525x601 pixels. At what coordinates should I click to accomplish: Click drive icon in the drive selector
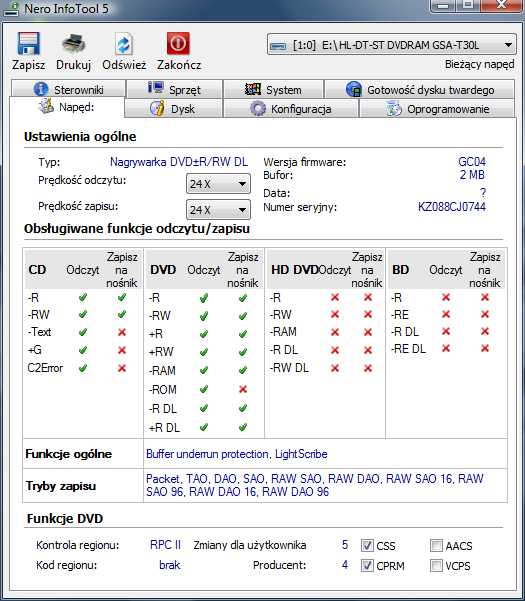click(278, 46)
